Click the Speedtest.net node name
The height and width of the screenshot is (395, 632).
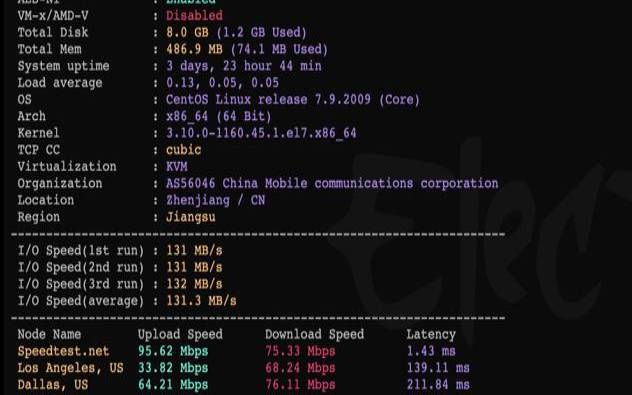coord(63,351)
